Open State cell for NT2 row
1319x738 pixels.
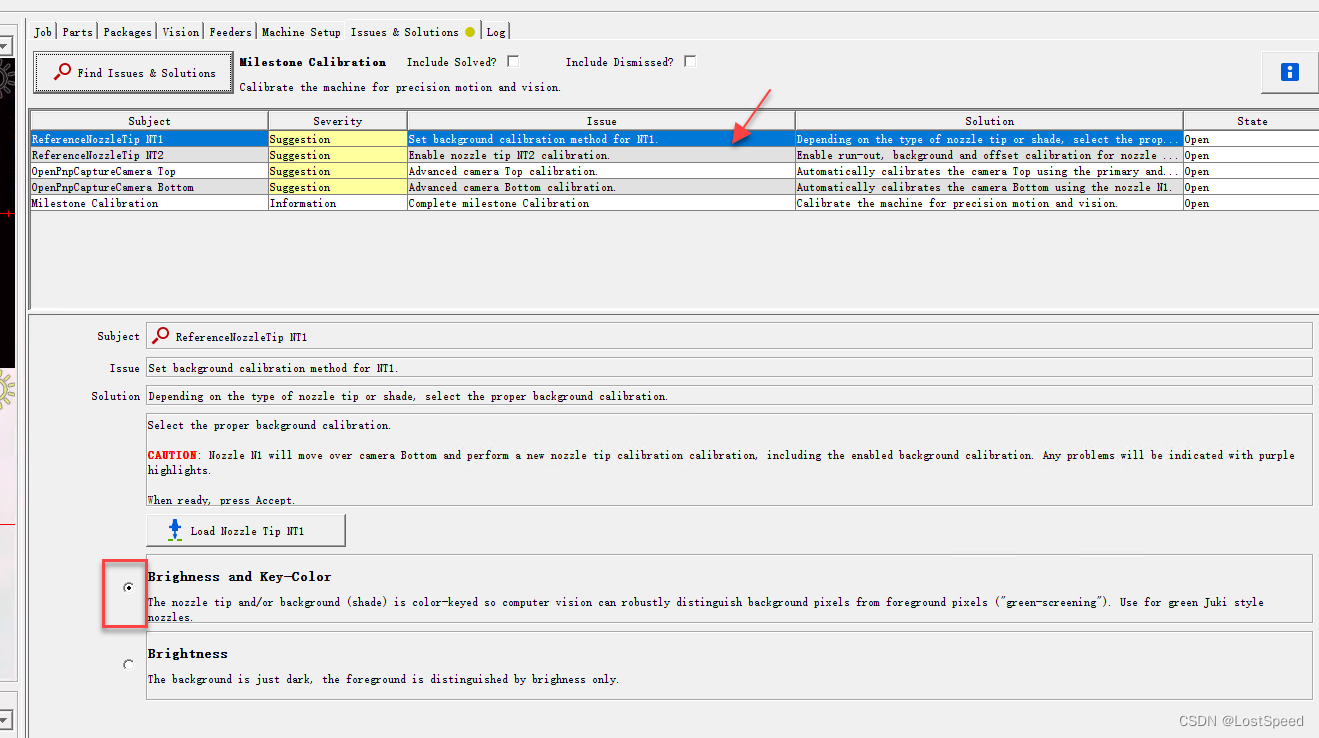(x=1251, y=156)
